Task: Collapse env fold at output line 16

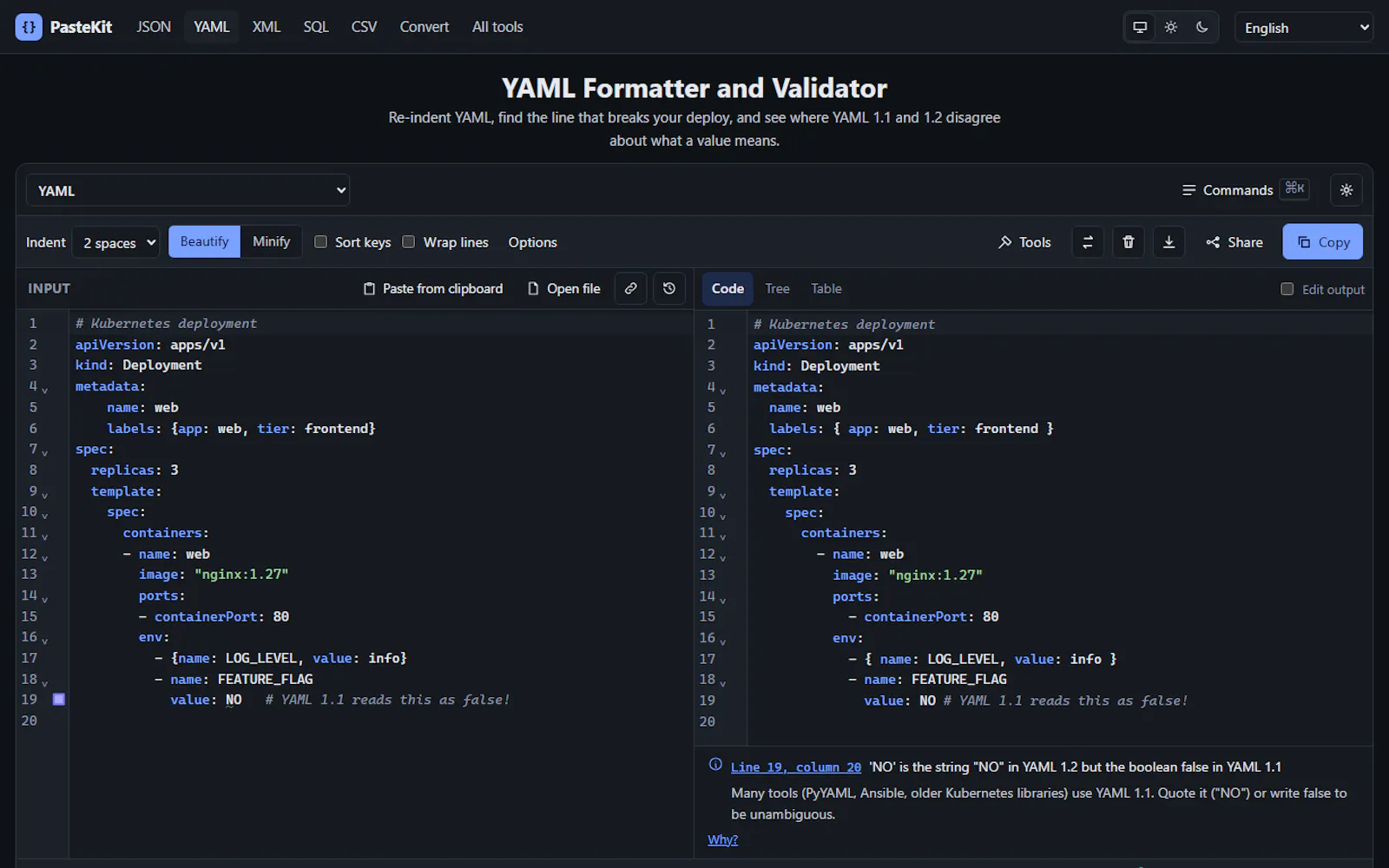Action: tap(723, 641)
